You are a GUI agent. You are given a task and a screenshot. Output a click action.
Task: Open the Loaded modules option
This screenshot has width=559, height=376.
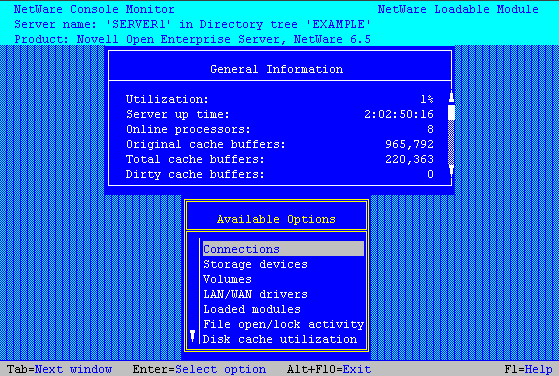point(252,309)
